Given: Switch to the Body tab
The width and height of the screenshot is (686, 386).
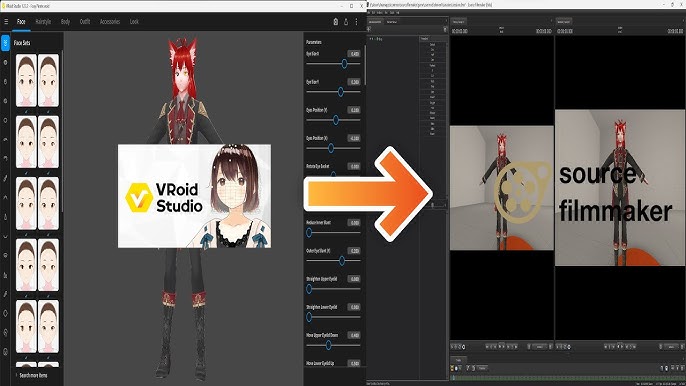Looking at the screenshot, I should pos(66,21).
